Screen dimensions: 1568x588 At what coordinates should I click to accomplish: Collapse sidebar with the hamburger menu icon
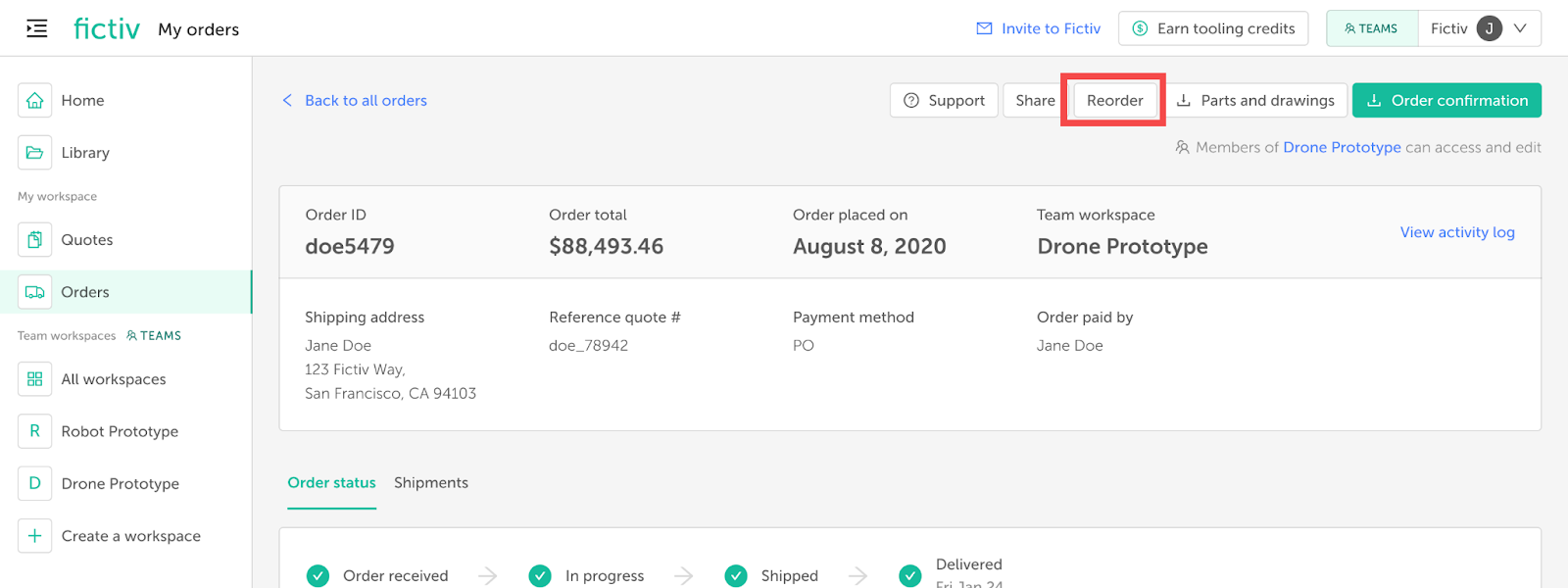coord(36,28)
